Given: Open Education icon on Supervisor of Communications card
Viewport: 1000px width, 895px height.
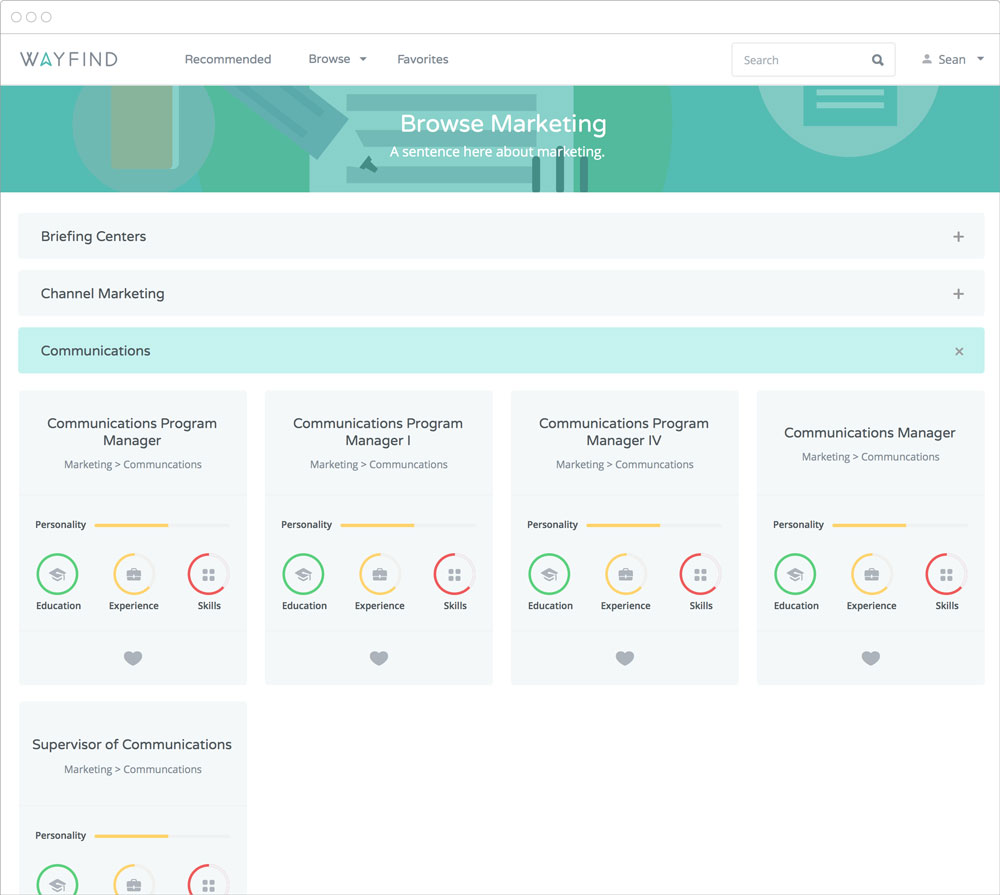Looking at the screenshot, I should pyautogui.click(x=57, y=880).
